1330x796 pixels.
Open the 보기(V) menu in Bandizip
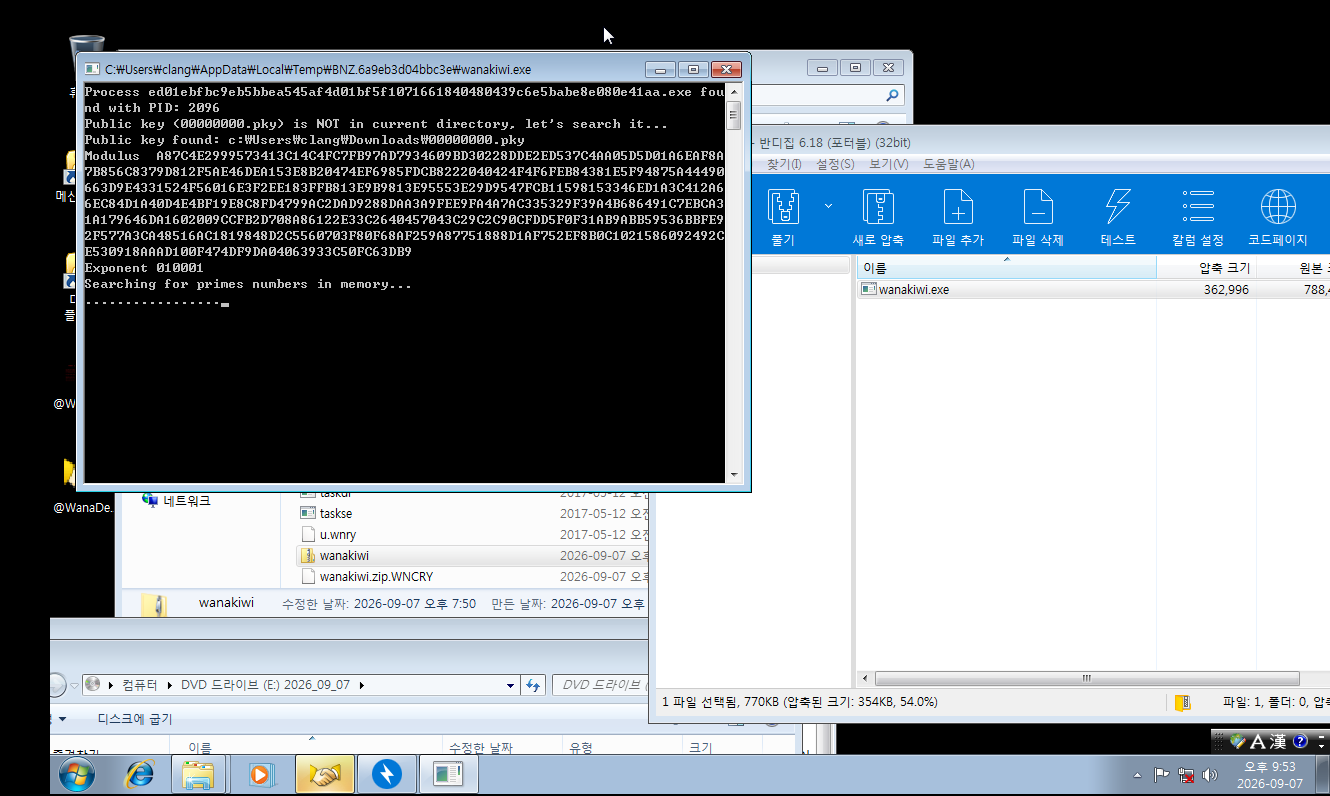[888, 164]
